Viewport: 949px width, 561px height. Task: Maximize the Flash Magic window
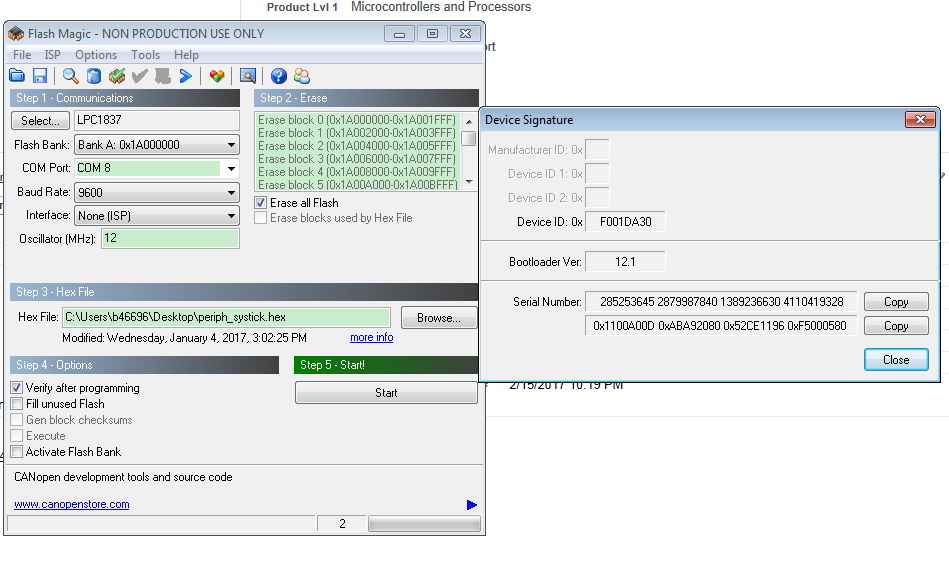click(432, 34)
